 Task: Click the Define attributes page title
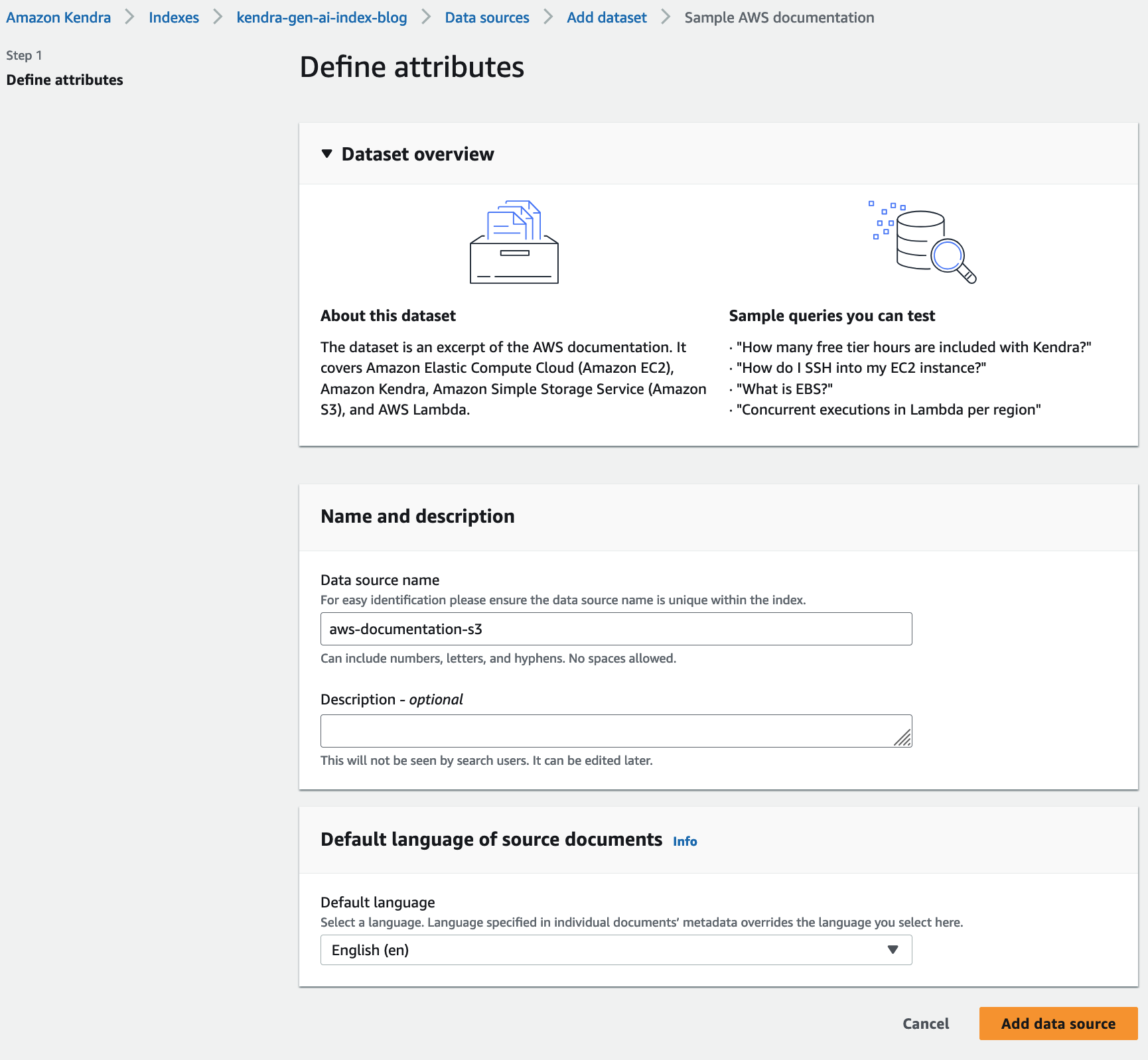412,67
